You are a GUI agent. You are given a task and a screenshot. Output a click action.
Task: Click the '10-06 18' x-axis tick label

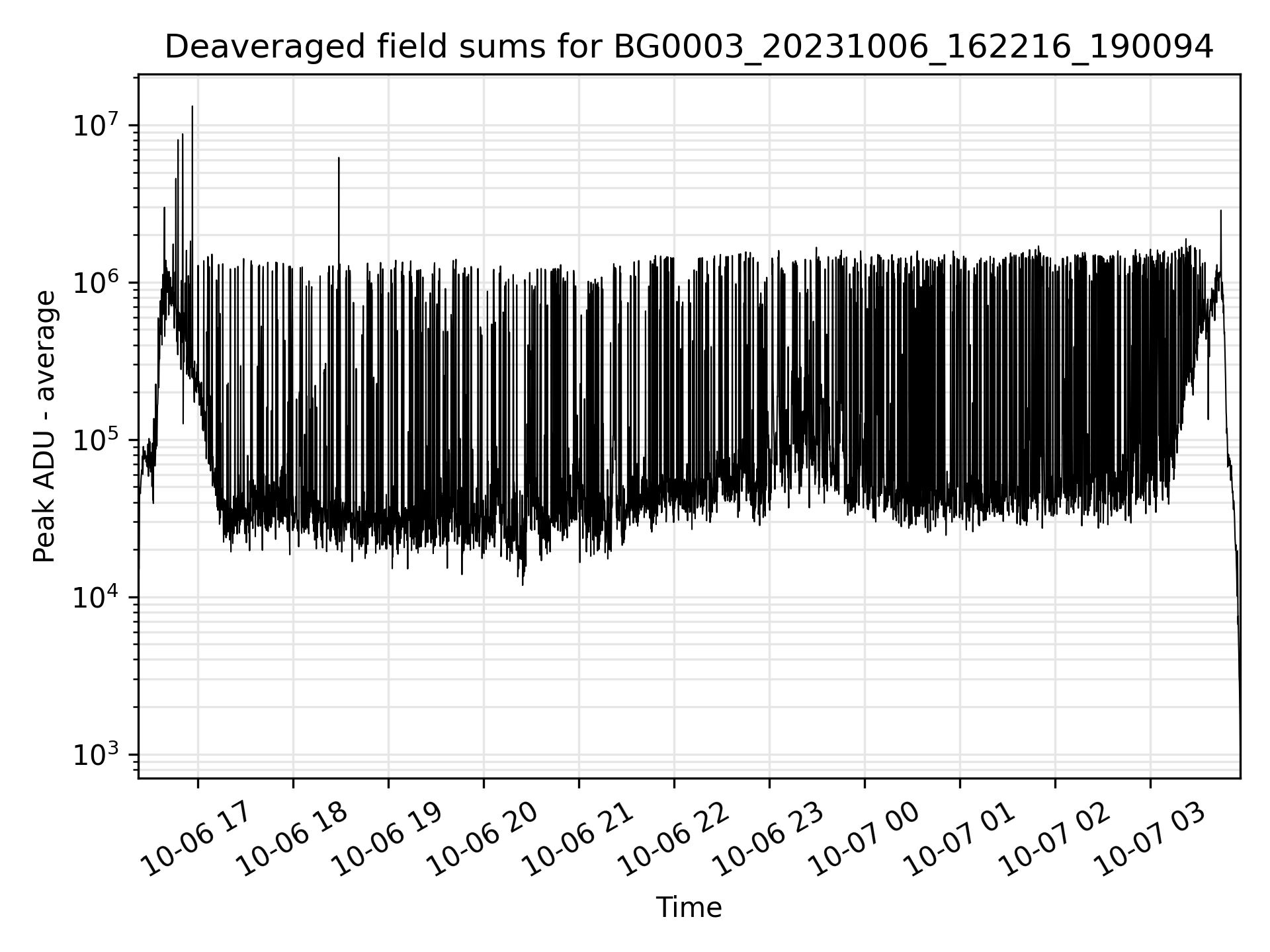pyautogui.click(x=294, y=839)
